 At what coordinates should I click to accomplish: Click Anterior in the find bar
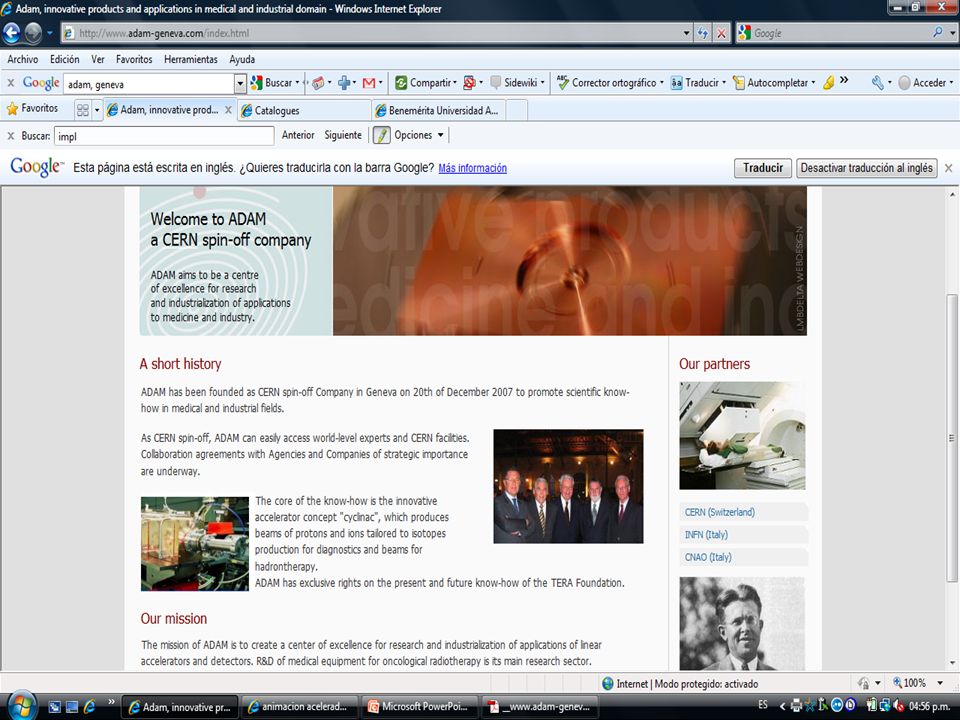[298, 135]
